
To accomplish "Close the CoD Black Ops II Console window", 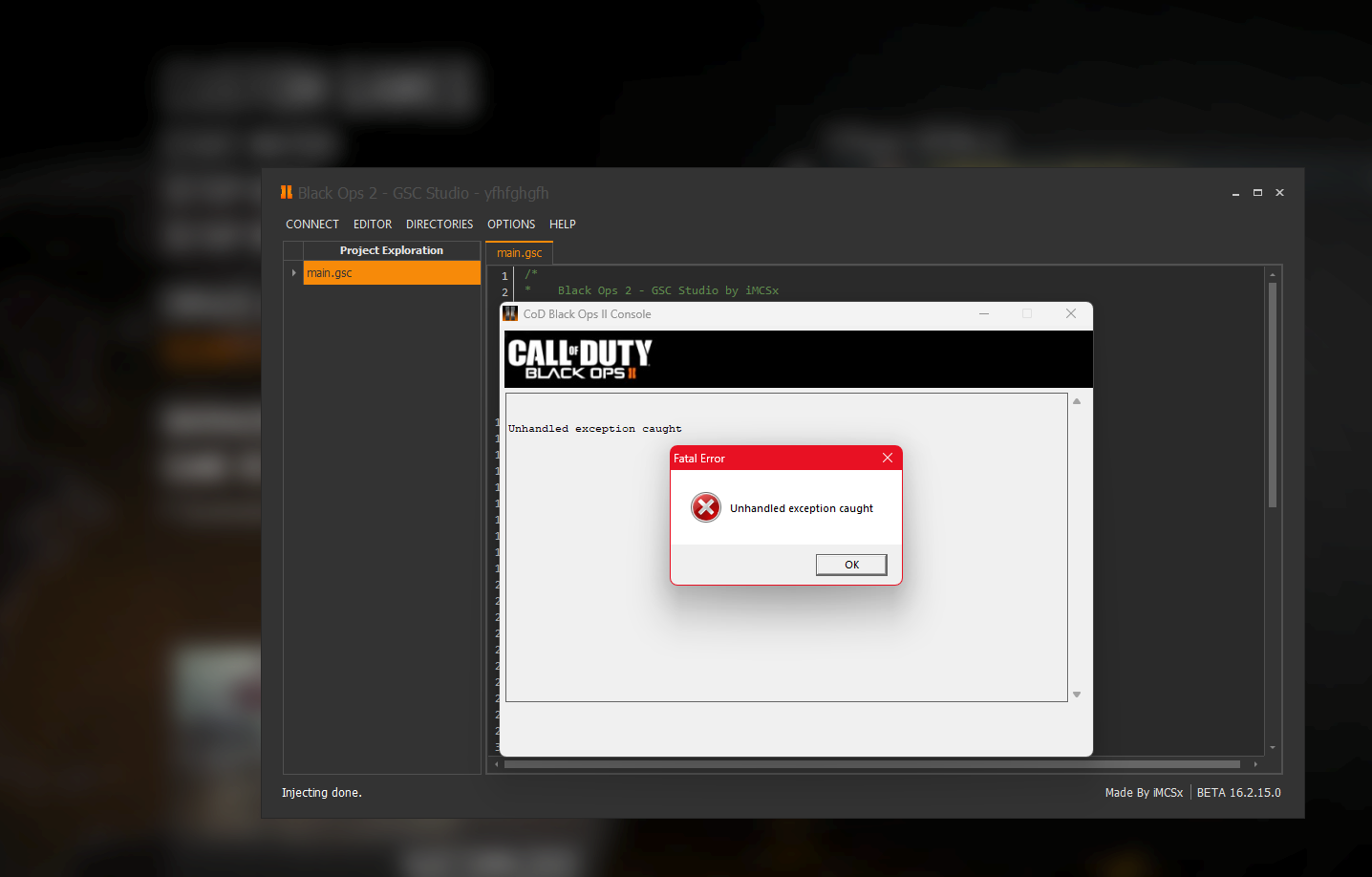I will 1071,313.
